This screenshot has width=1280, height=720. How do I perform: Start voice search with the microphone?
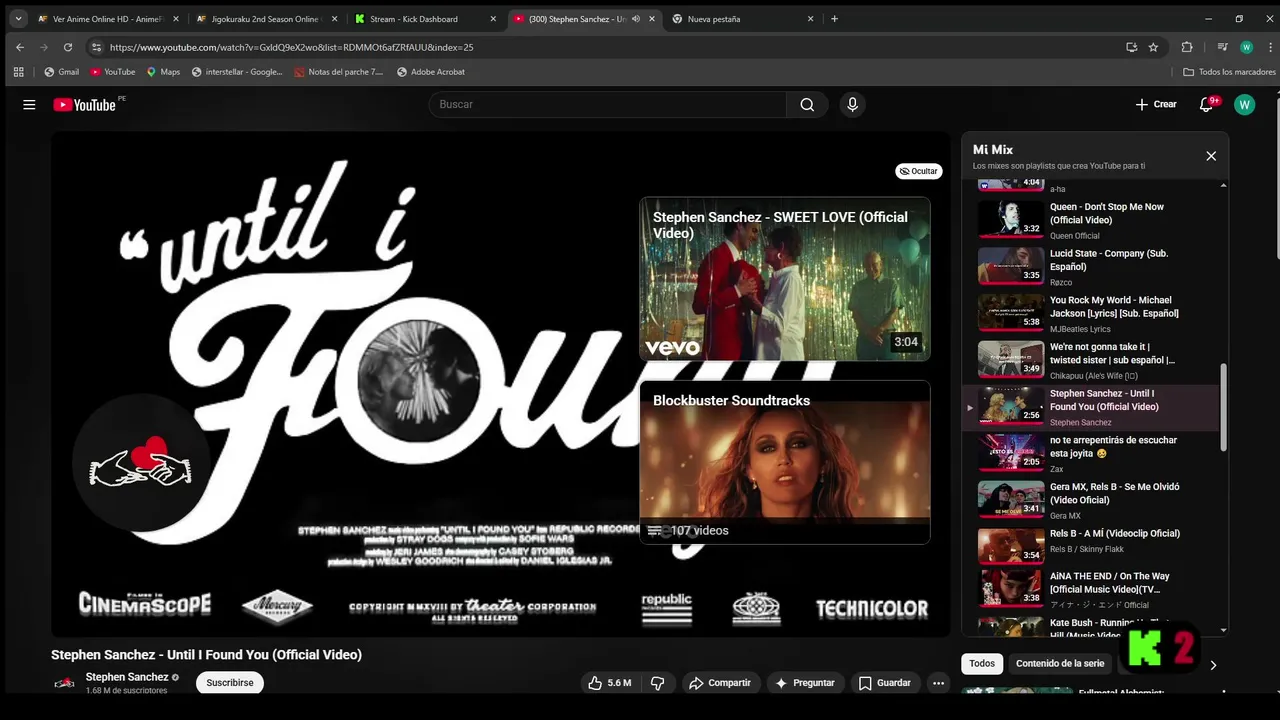coord(852,105)
